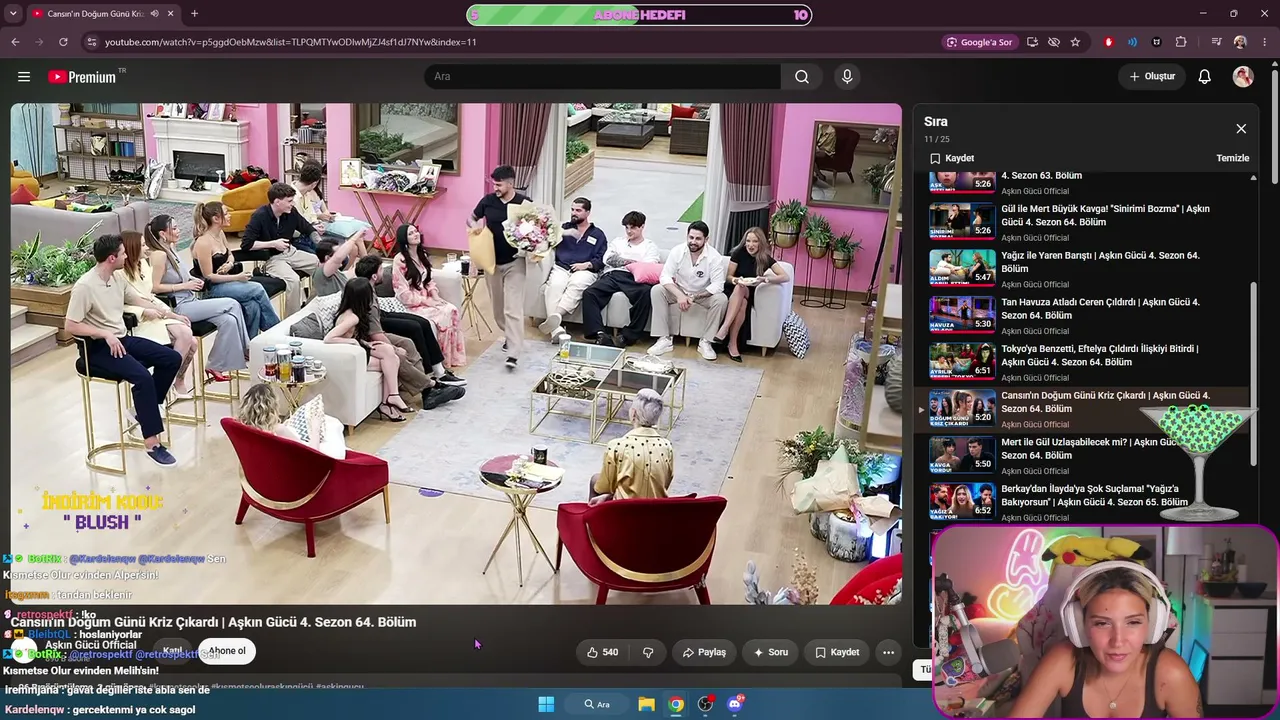Save the playlist with the Kaydet bookmark in queue
1280x720 pixels.
pyautogui.click(x=952, y=158)
